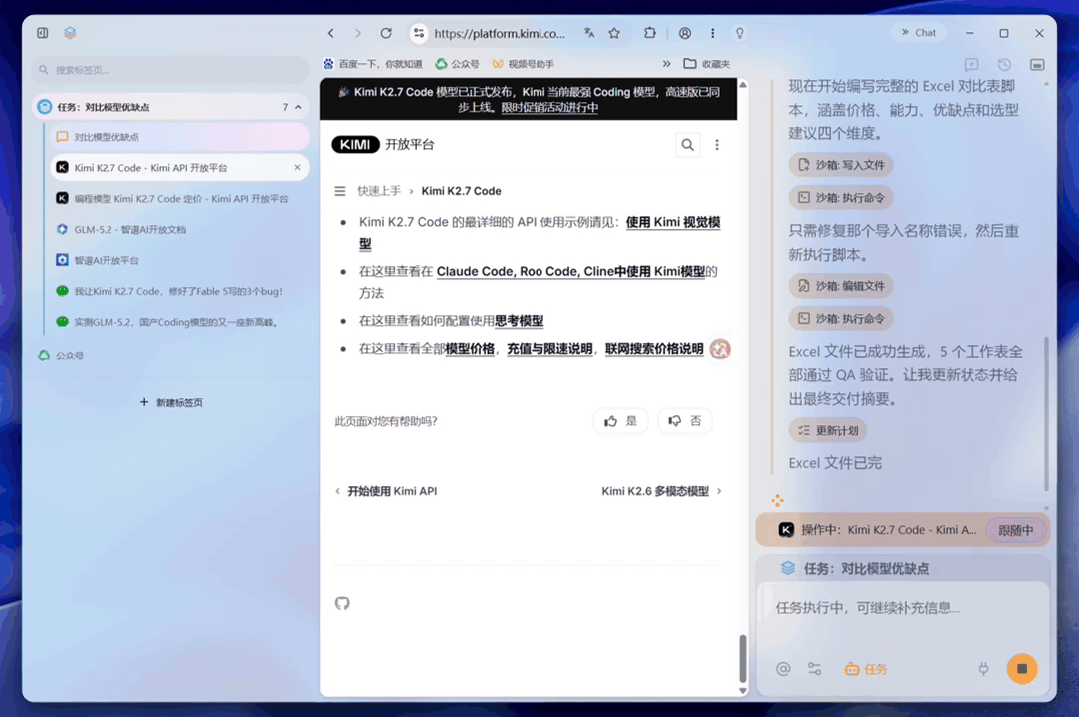
Task: Open chat history clock icon
Action: tap(1005, 65)
